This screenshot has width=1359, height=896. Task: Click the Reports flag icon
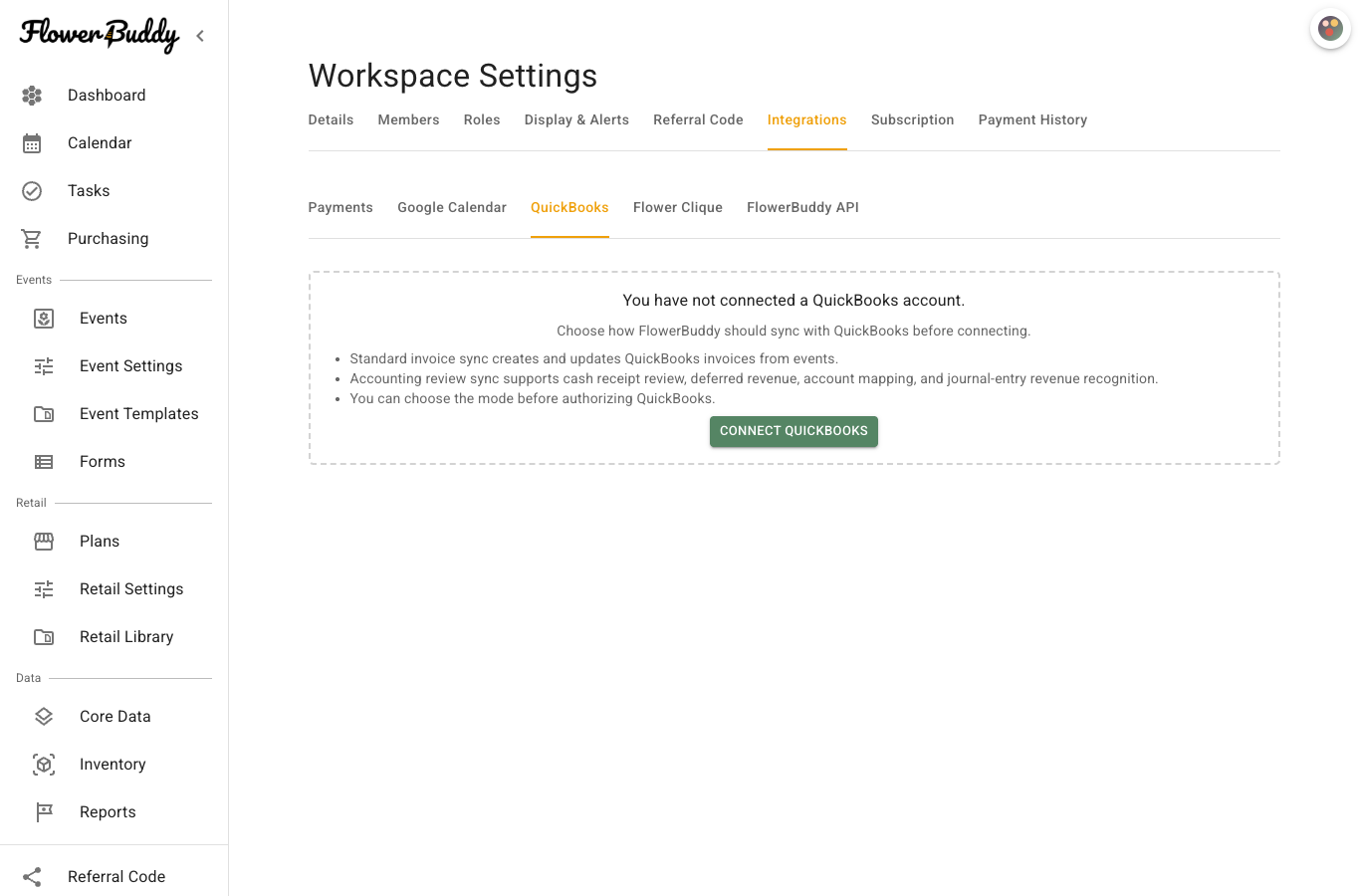[44, 812]
